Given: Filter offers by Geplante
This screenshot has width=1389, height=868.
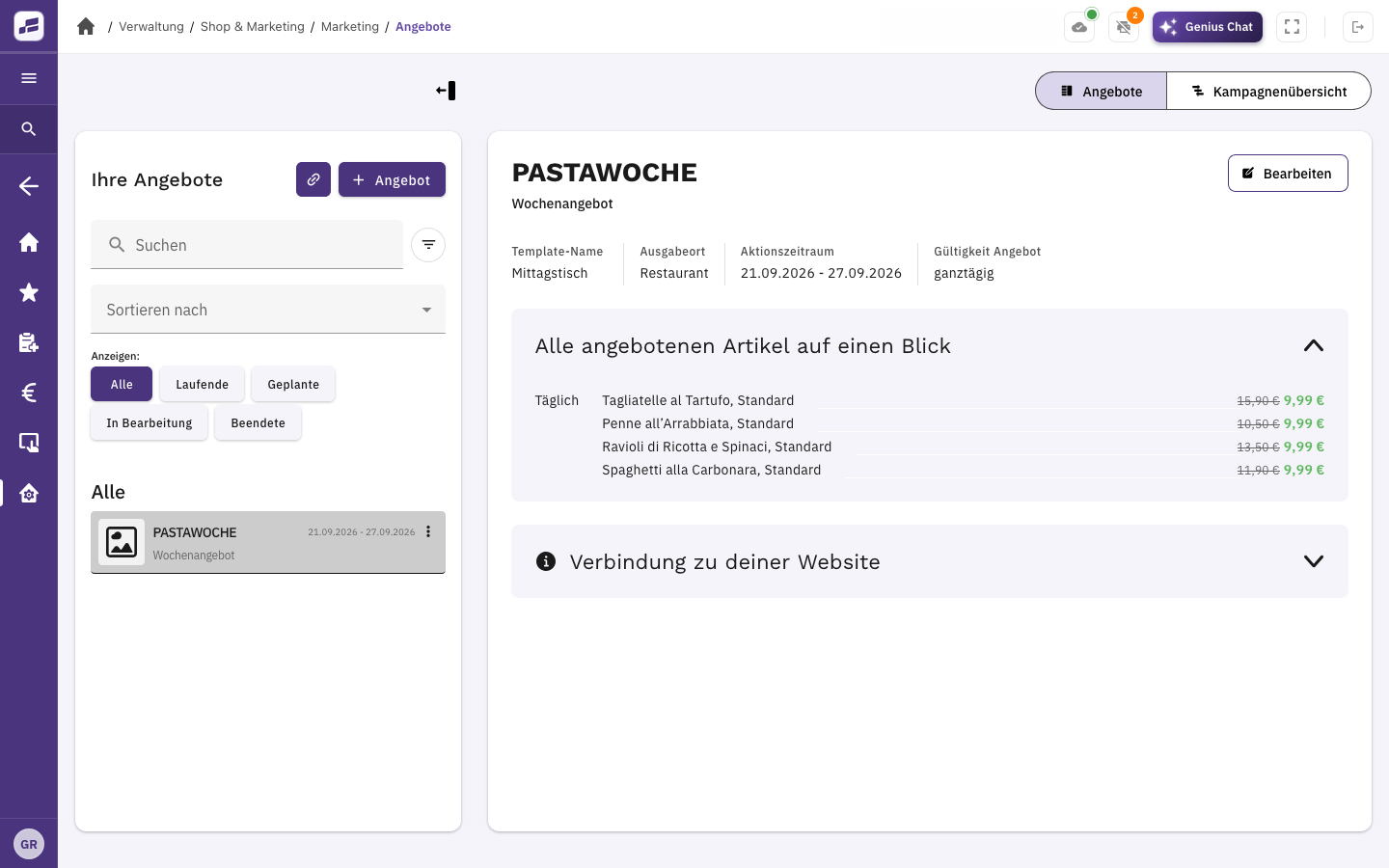Looking at the screenshot, I should tap(293, 384).
